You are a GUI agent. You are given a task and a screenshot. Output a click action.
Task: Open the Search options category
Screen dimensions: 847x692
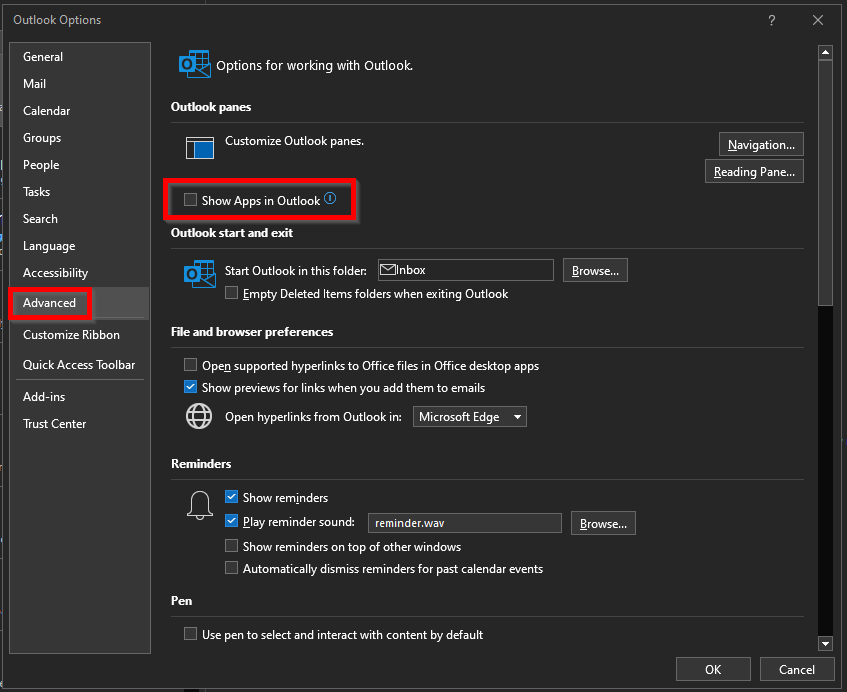click(79, 219)
